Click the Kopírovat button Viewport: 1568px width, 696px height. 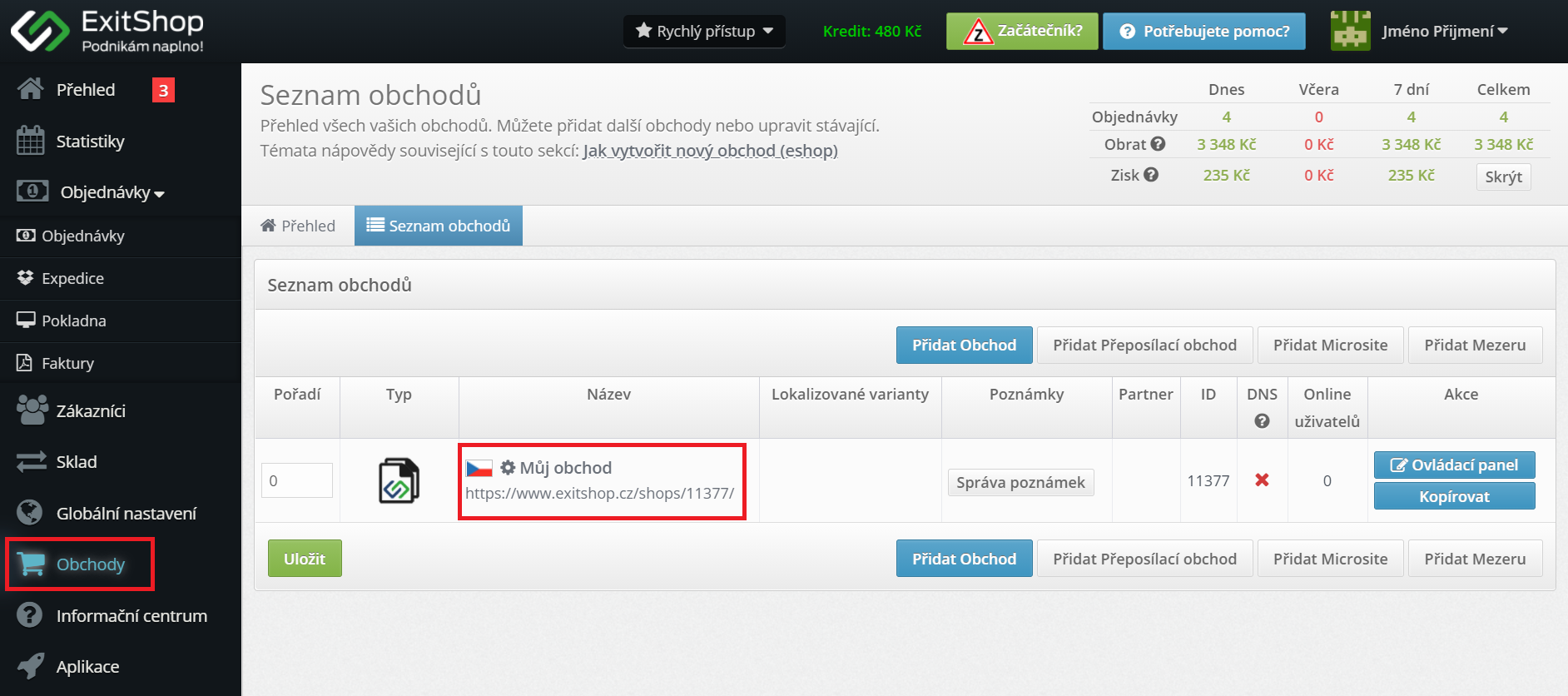[1454, 496]
